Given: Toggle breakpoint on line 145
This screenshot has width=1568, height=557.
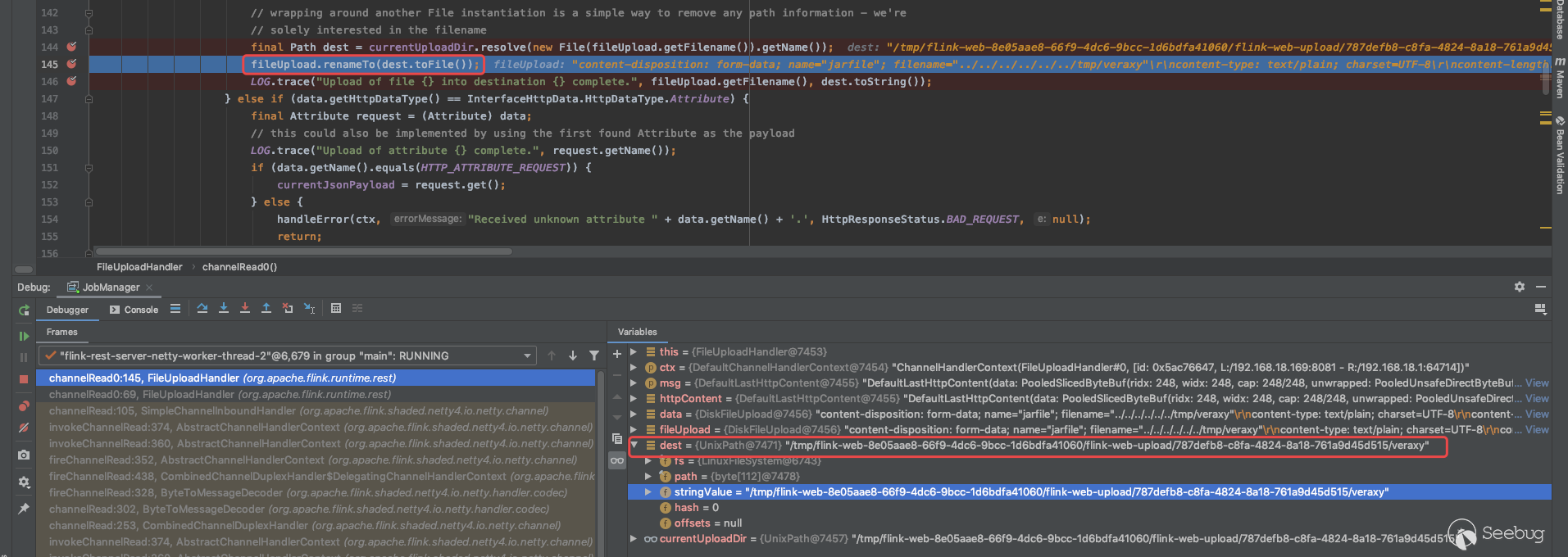Looking at the screenshot, I should pyautogui.click(x=72, y=64).
